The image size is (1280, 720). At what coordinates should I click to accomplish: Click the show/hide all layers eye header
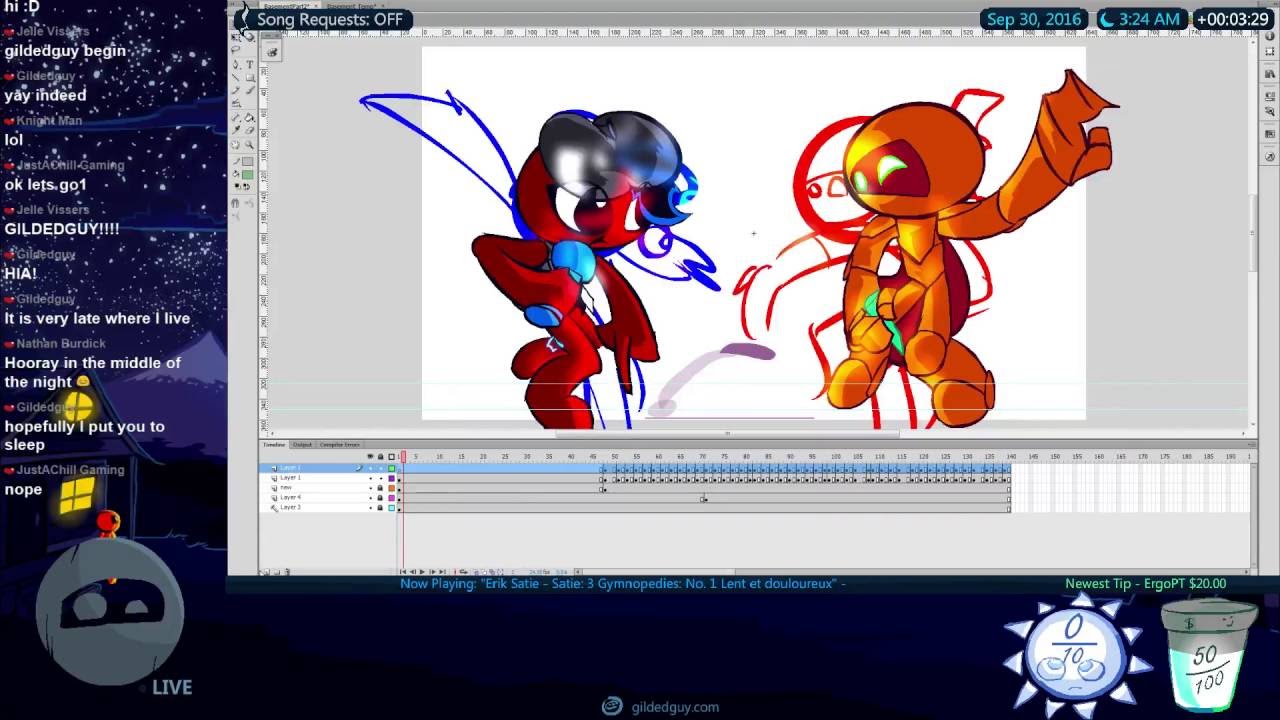point(370,456)
